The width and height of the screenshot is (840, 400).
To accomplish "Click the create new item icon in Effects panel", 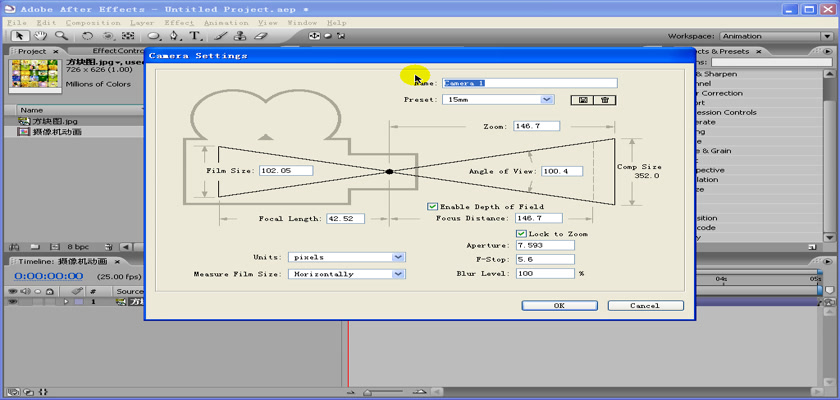I will [812, 247].
